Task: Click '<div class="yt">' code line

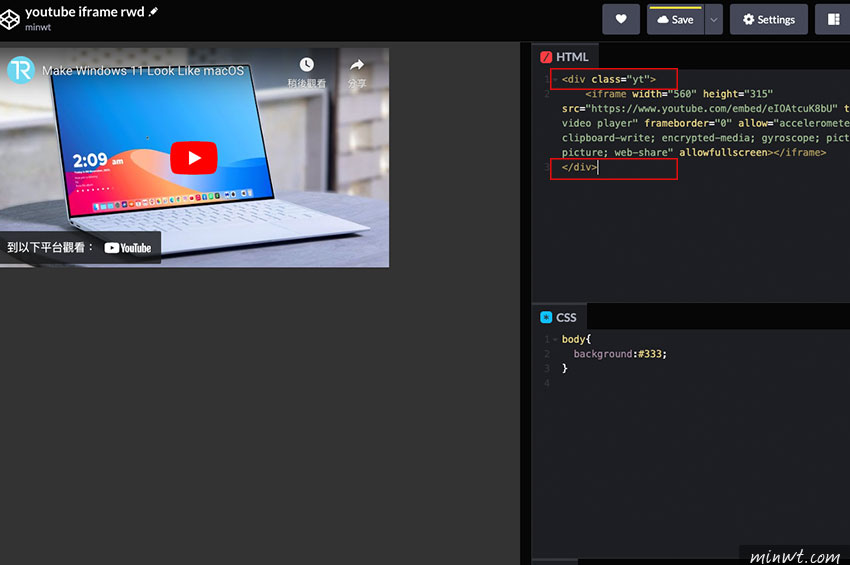Action: pyautogui.click(x=609, y=80)
